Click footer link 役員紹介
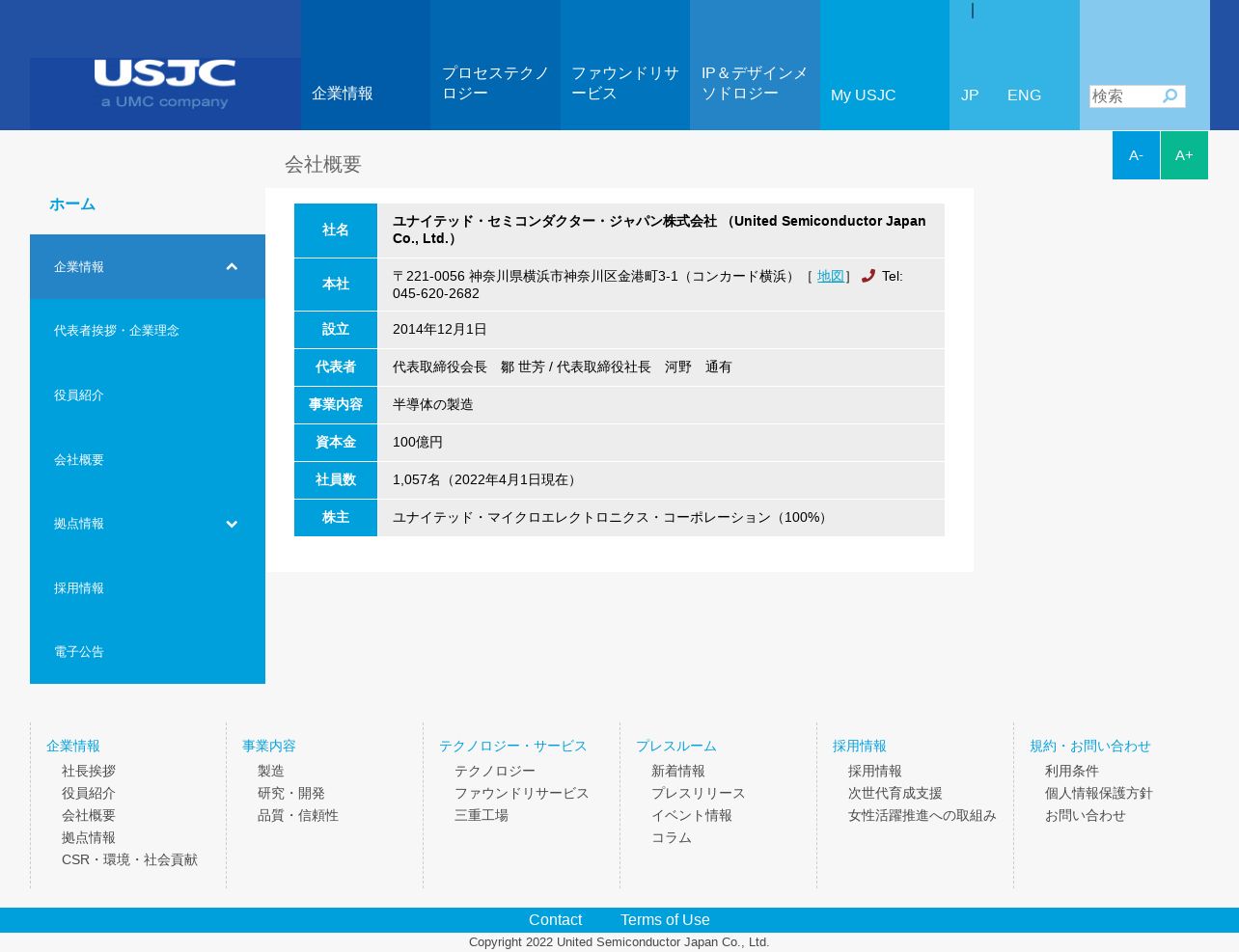Image resolution: width=1239 pixels, height=952 pixels. click(x=89, y=793)
